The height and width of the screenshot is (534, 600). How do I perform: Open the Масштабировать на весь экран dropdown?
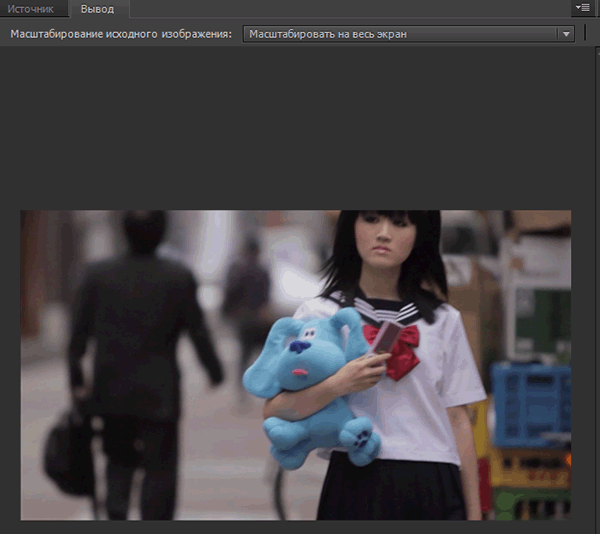[x=409, y=34]
